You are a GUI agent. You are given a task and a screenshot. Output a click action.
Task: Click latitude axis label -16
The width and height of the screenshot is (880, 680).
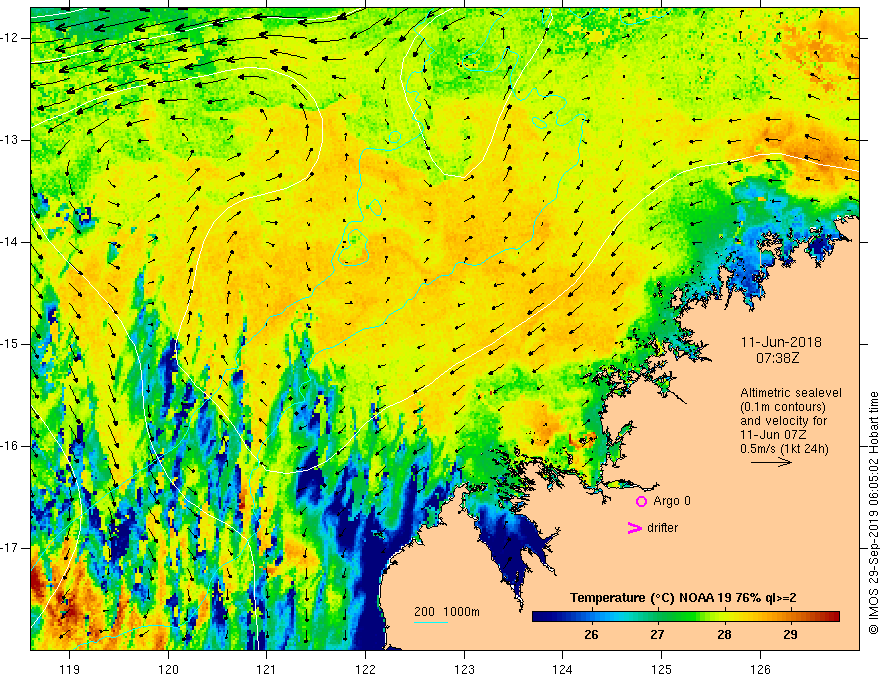pos(11,446)
